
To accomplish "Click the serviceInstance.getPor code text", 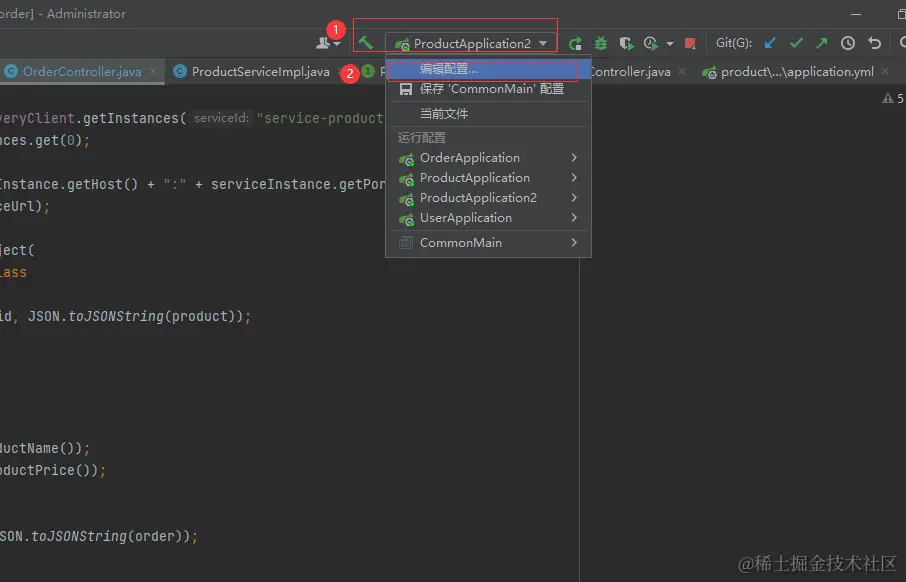I will [298, 184].
